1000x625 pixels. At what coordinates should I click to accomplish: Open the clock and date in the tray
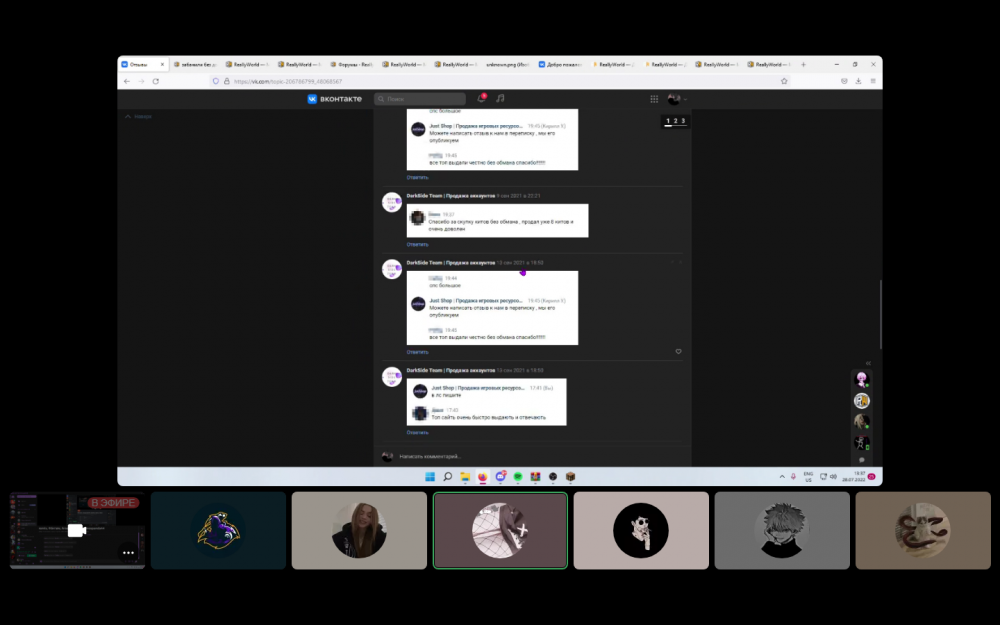pyautogui.click(x=854, y=476)
